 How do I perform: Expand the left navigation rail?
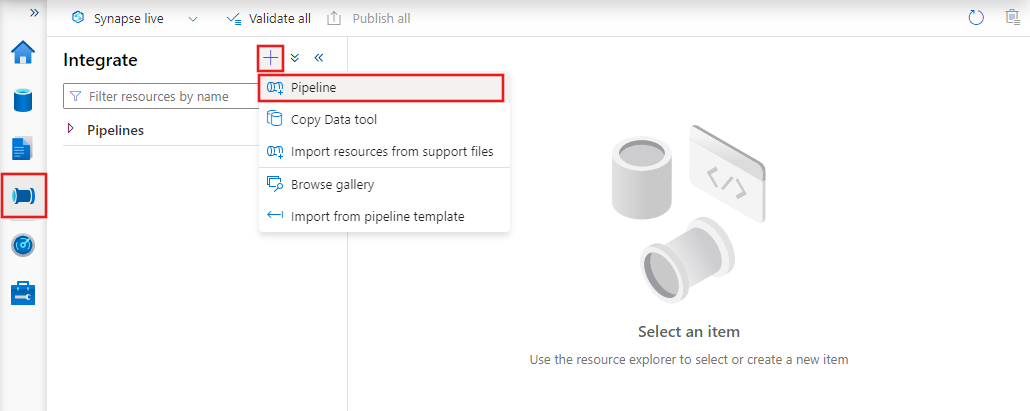click(x=34, y=12)
